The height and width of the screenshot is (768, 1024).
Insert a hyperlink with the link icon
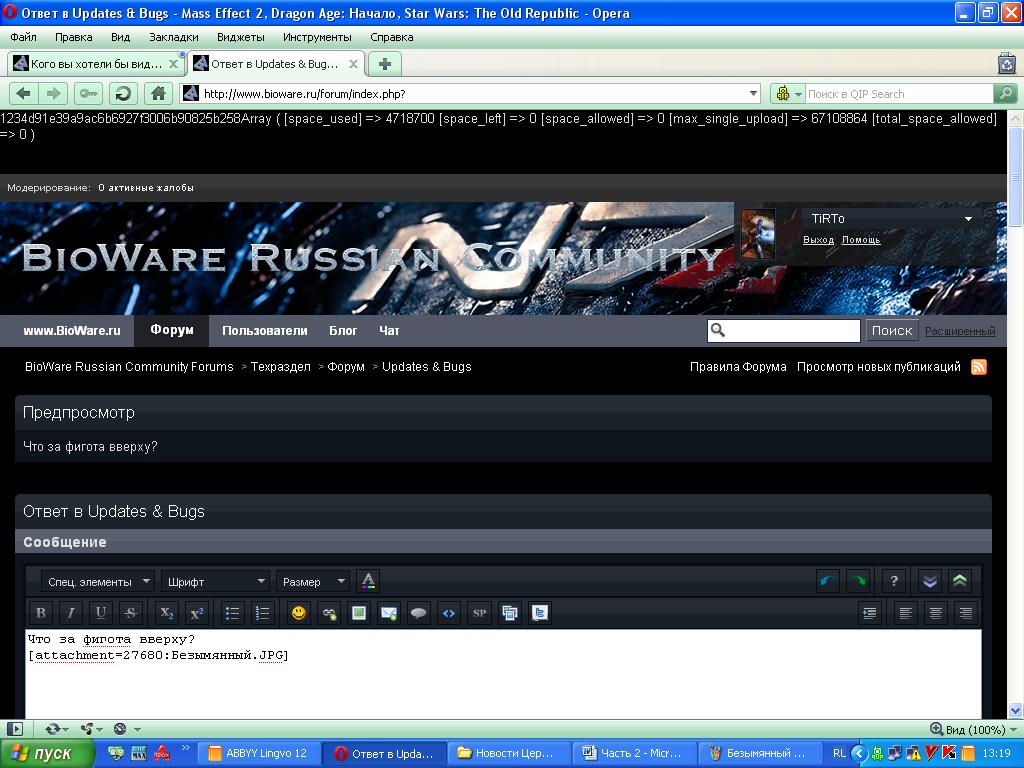(x=328, y=613)
